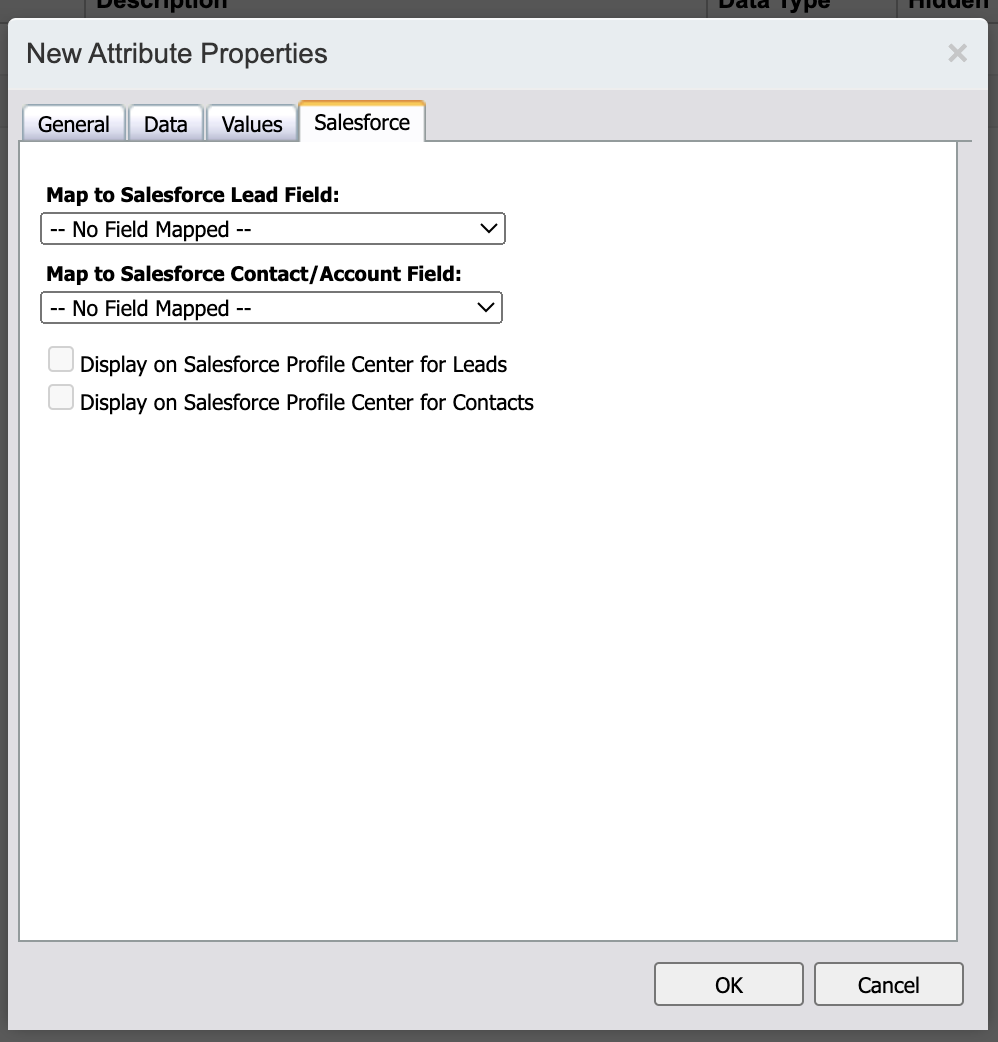
Task: Switch to the Data tab
Action: point(165,123)
